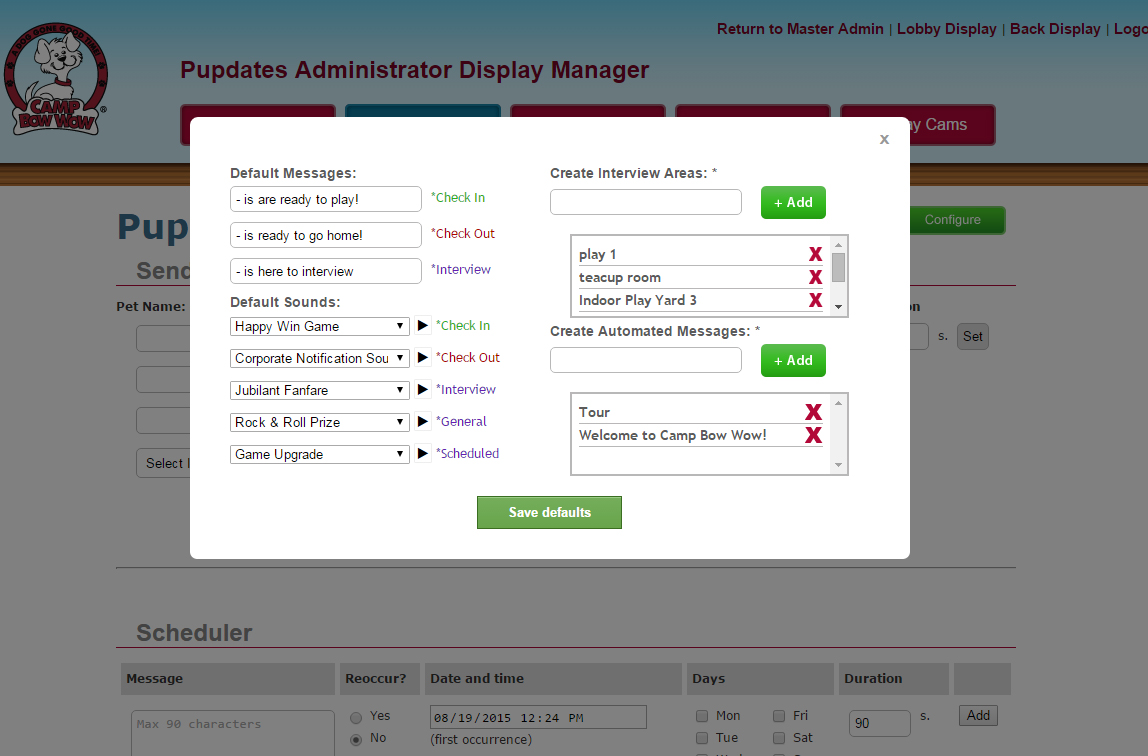Play the Check In sound preview
Image resolution: width=1148 pixels, height=756 pixels.
(x=422, y=325)
